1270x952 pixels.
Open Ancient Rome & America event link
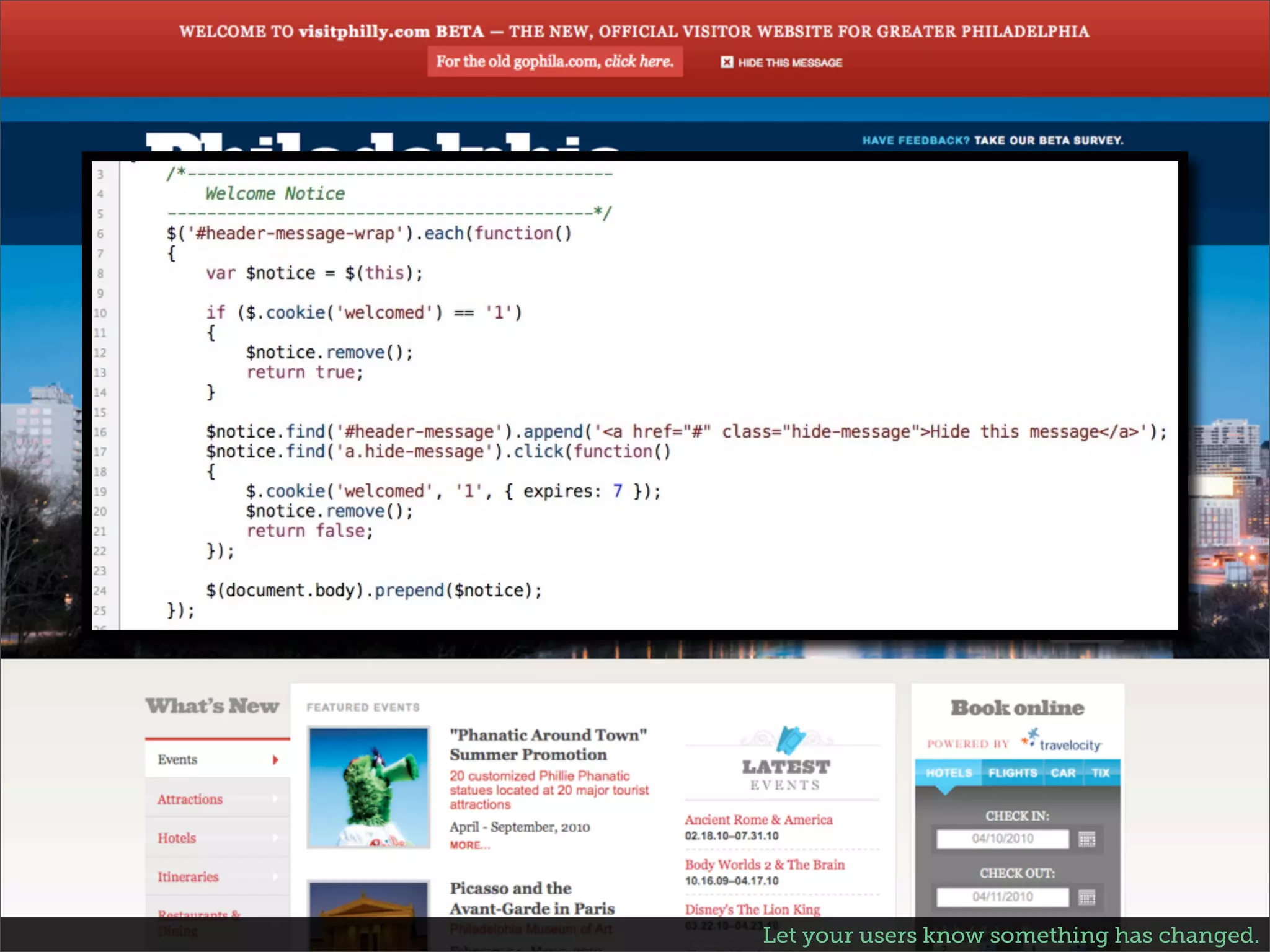click(758, 819)
